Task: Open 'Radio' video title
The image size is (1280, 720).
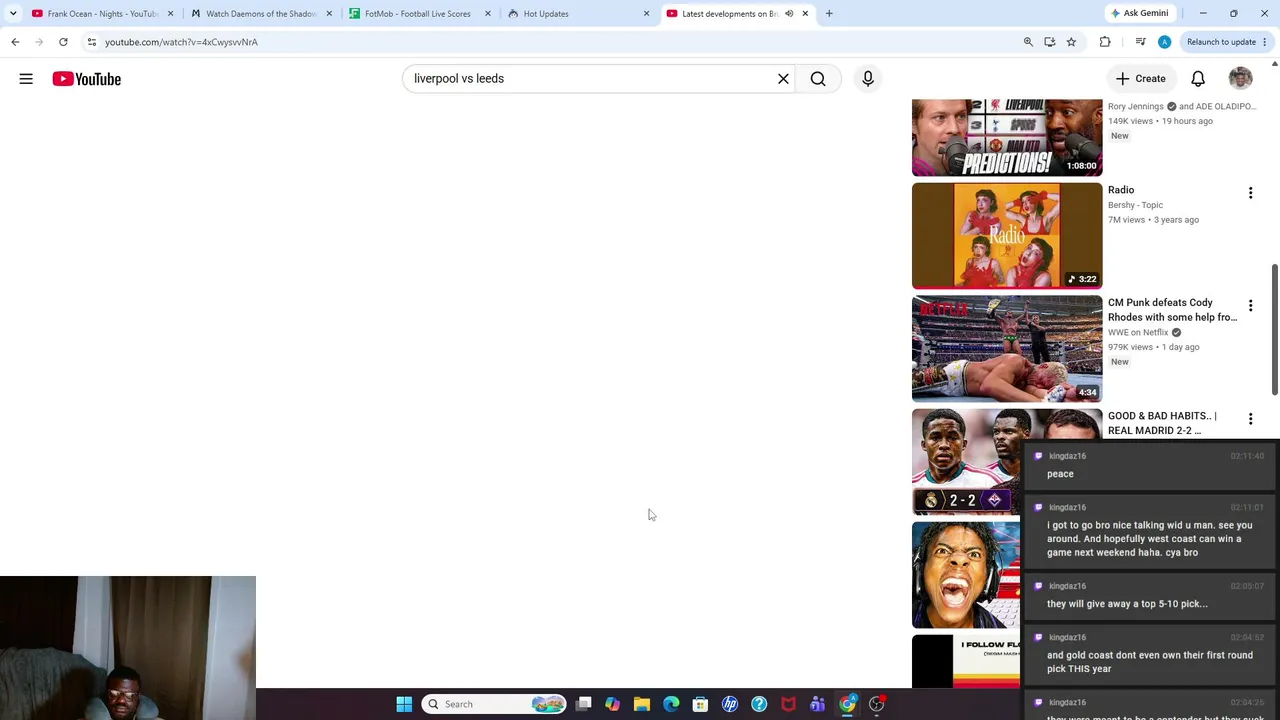Action: tap(1121, 190)
